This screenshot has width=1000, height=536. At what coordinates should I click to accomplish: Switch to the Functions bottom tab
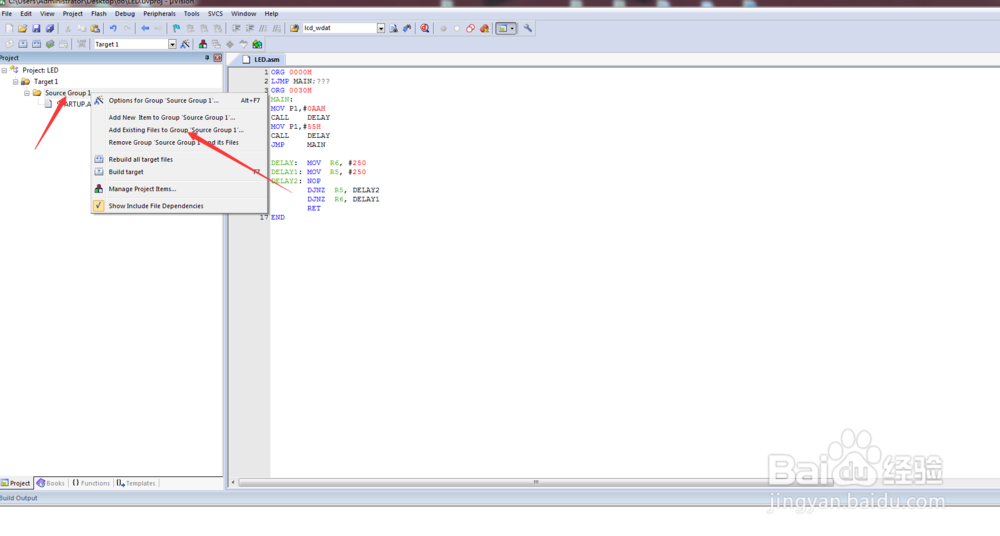click(91, 483)
